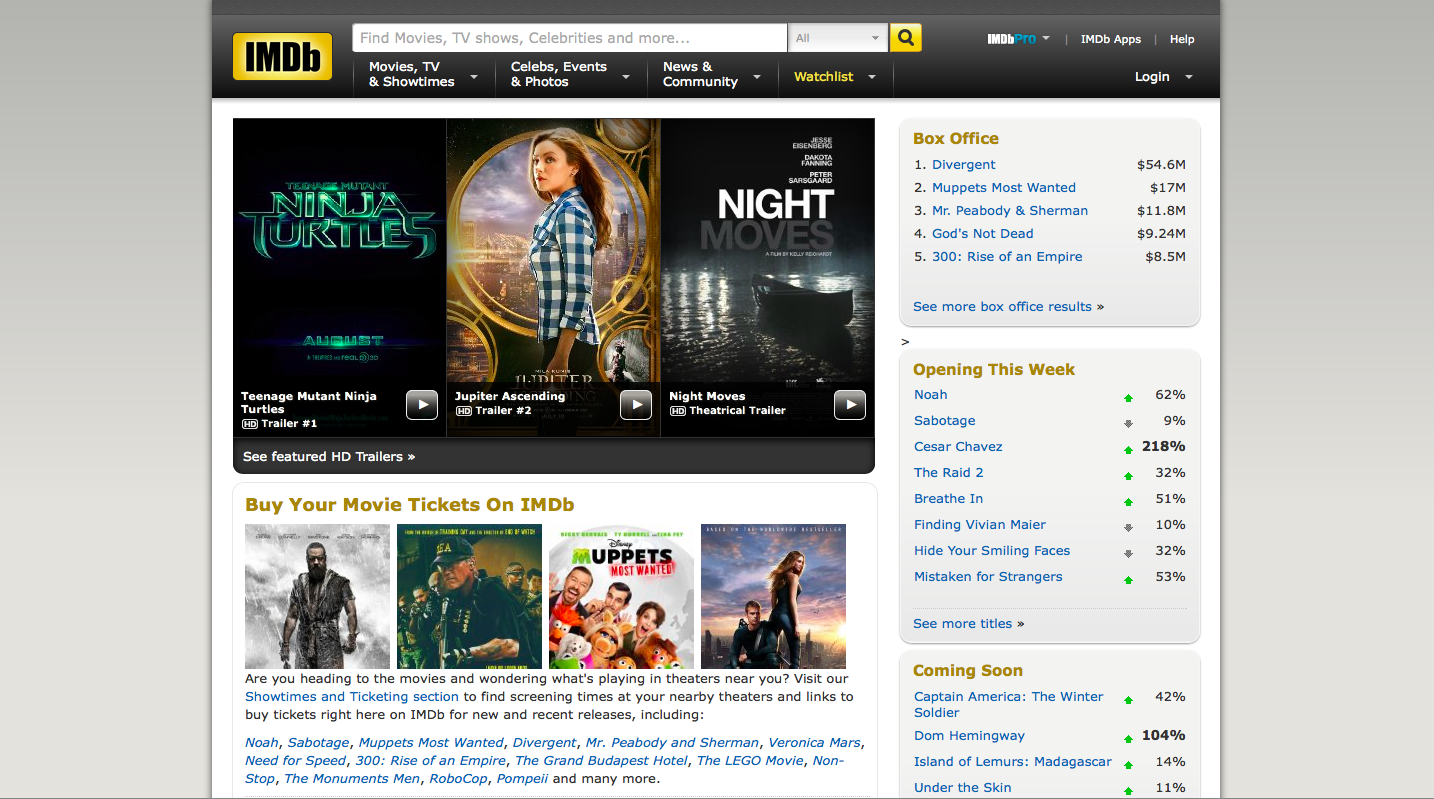The height and width of the screenshot is (799, 1434).
Task: Open God's Not Dead box office link
Action: coord(983,233)
